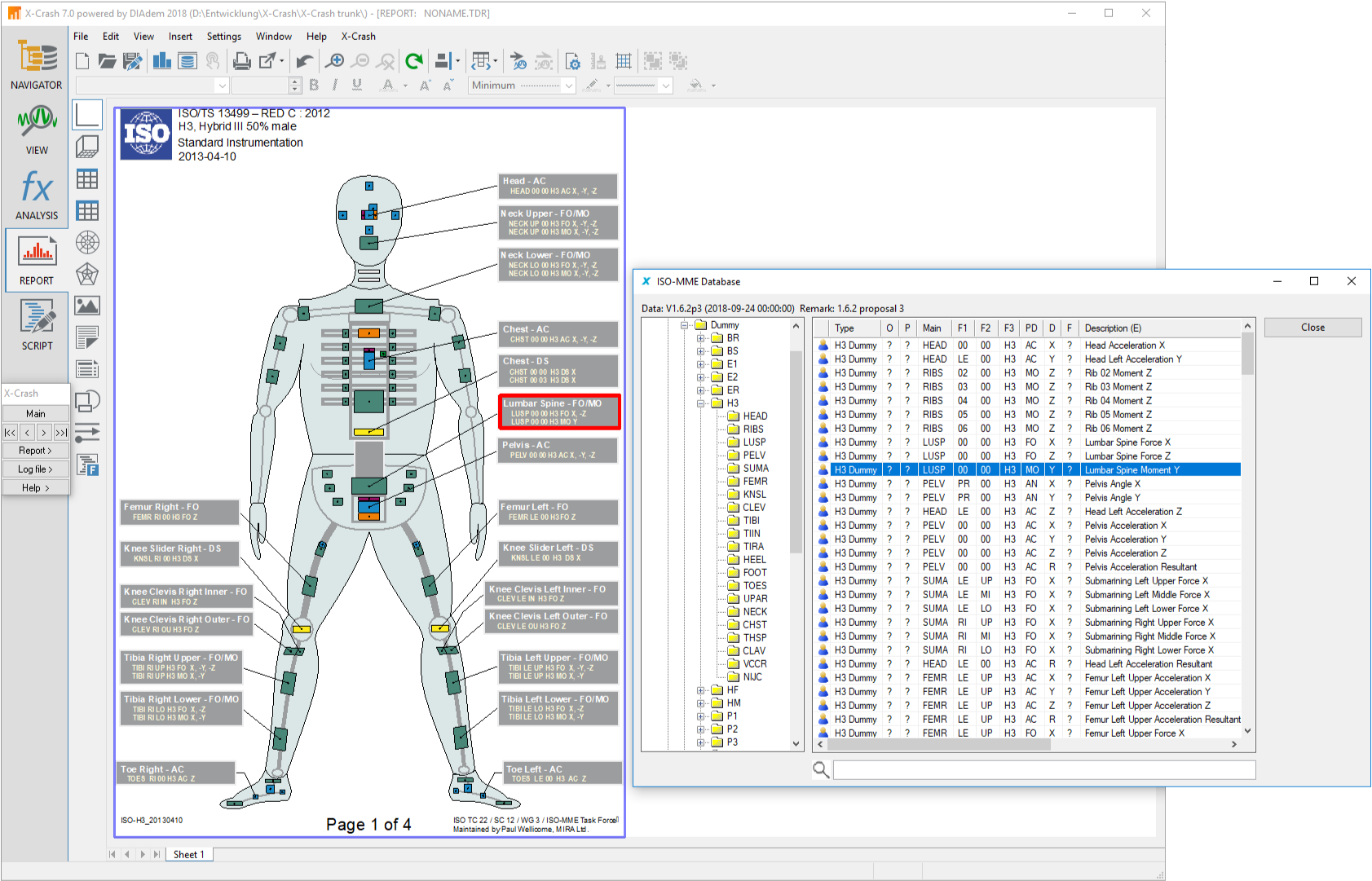Close the ISO-MME Database dialog with the Close button

point(1312,328)
